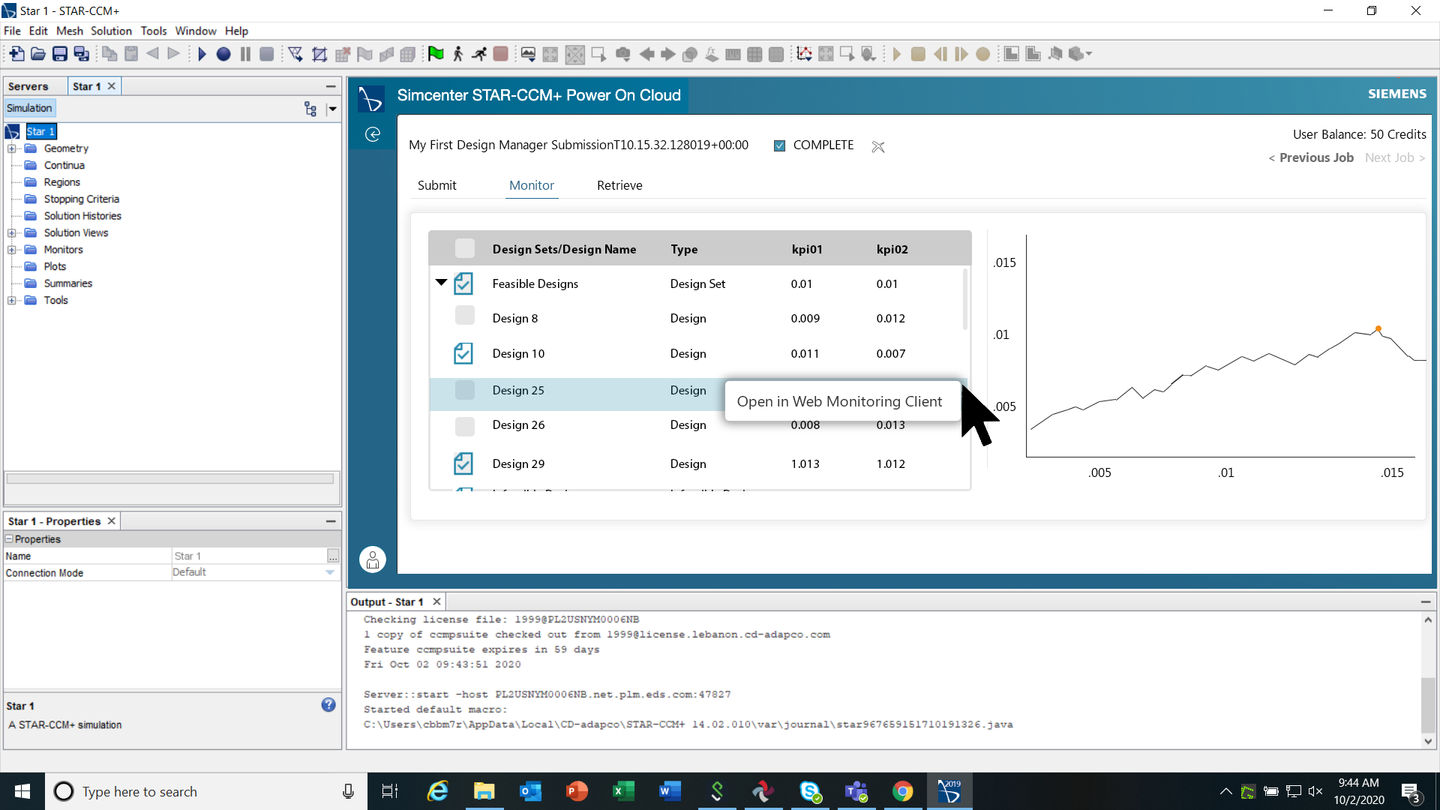Expand the Solution Views tree node

[12, 233]
